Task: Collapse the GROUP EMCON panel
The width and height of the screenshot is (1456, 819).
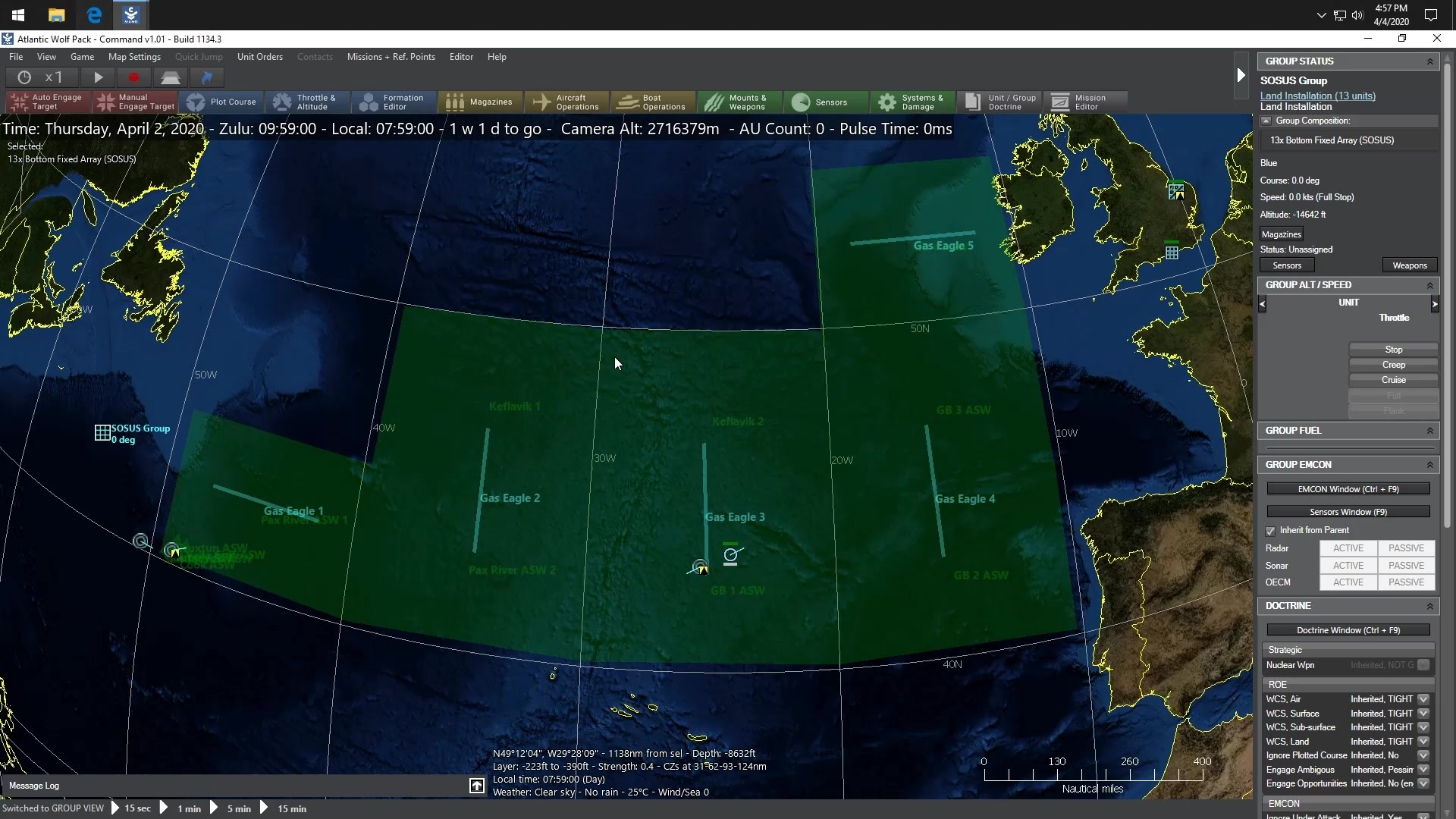Action: coord(1430,465)
